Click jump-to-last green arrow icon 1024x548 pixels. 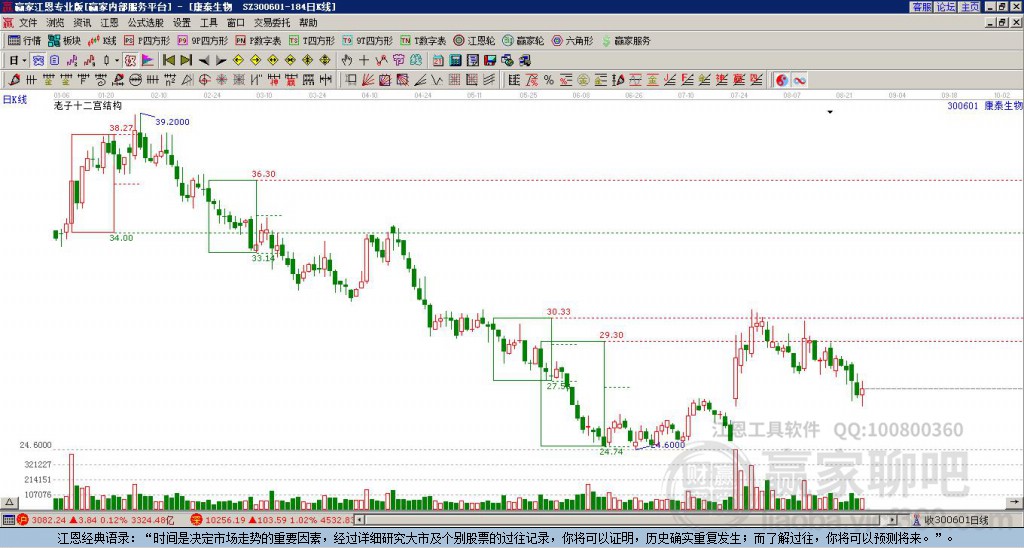pyautogui.click(x=186, y=61)
